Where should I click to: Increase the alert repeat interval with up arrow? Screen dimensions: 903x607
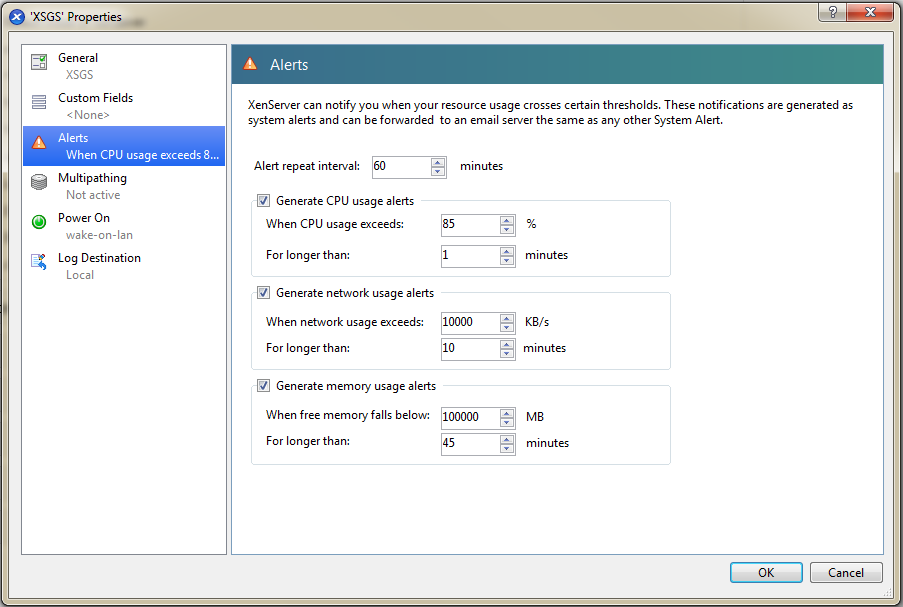(x=438, y=162)
